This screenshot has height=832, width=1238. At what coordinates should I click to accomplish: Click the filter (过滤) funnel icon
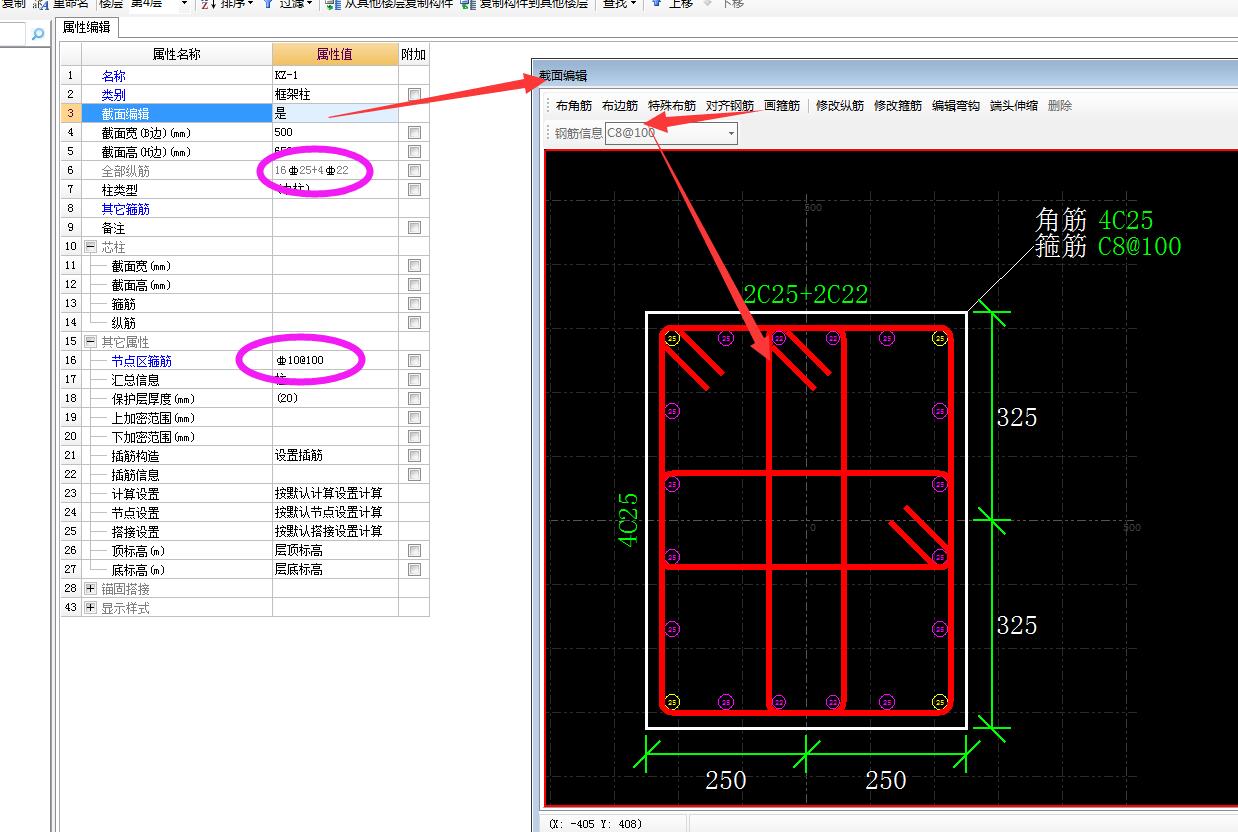tap(269, 4)
